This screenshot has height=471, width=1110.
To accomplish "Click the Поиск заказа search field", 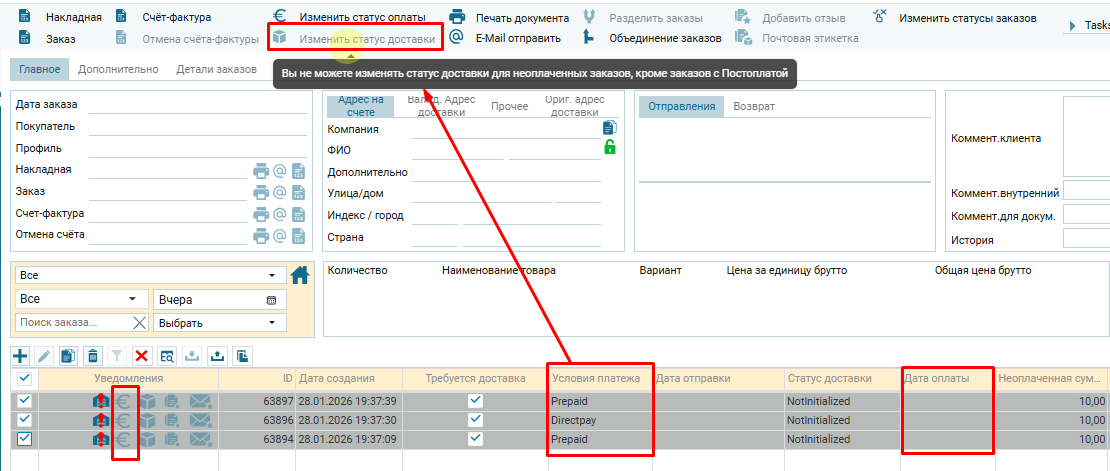I will pyautogui.click(x=74, y=322).
